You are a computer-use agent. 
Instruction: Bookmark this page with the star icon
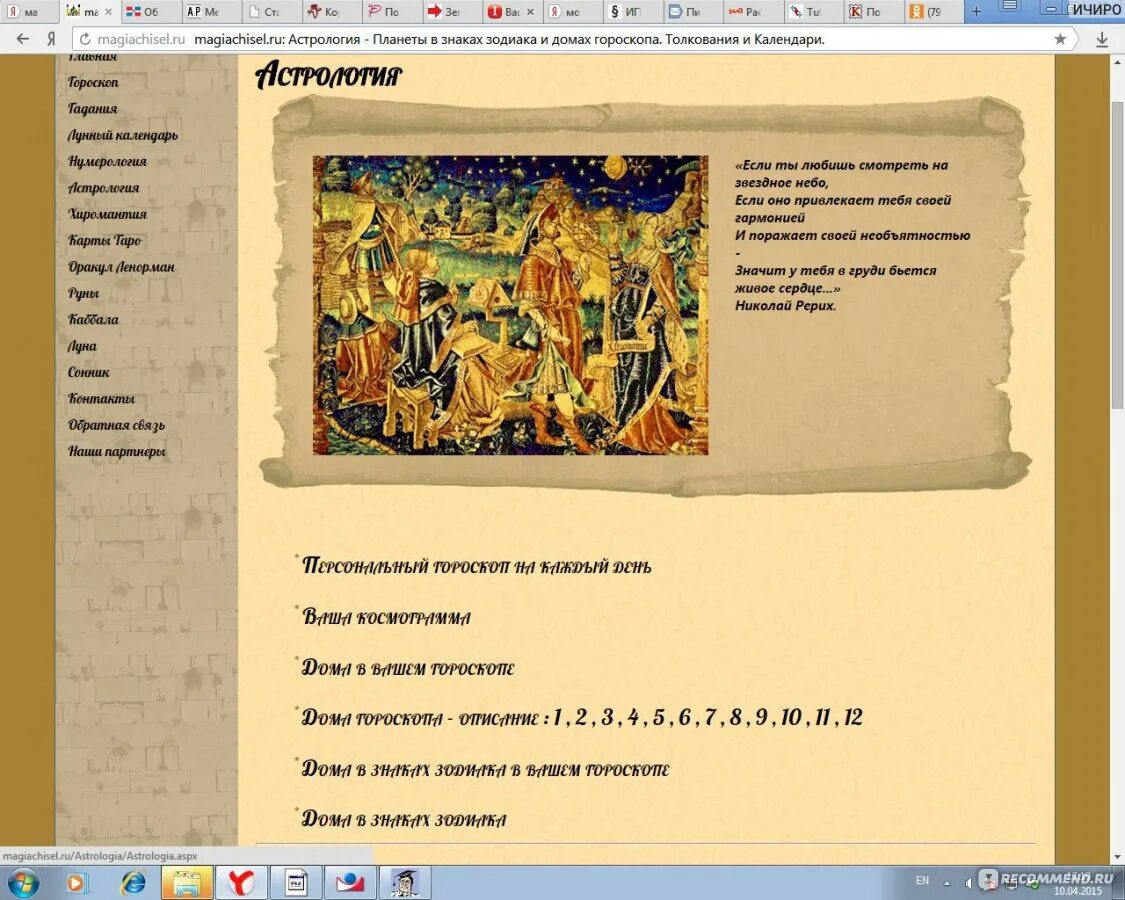pyautogui.click(x=1060, y=39)
